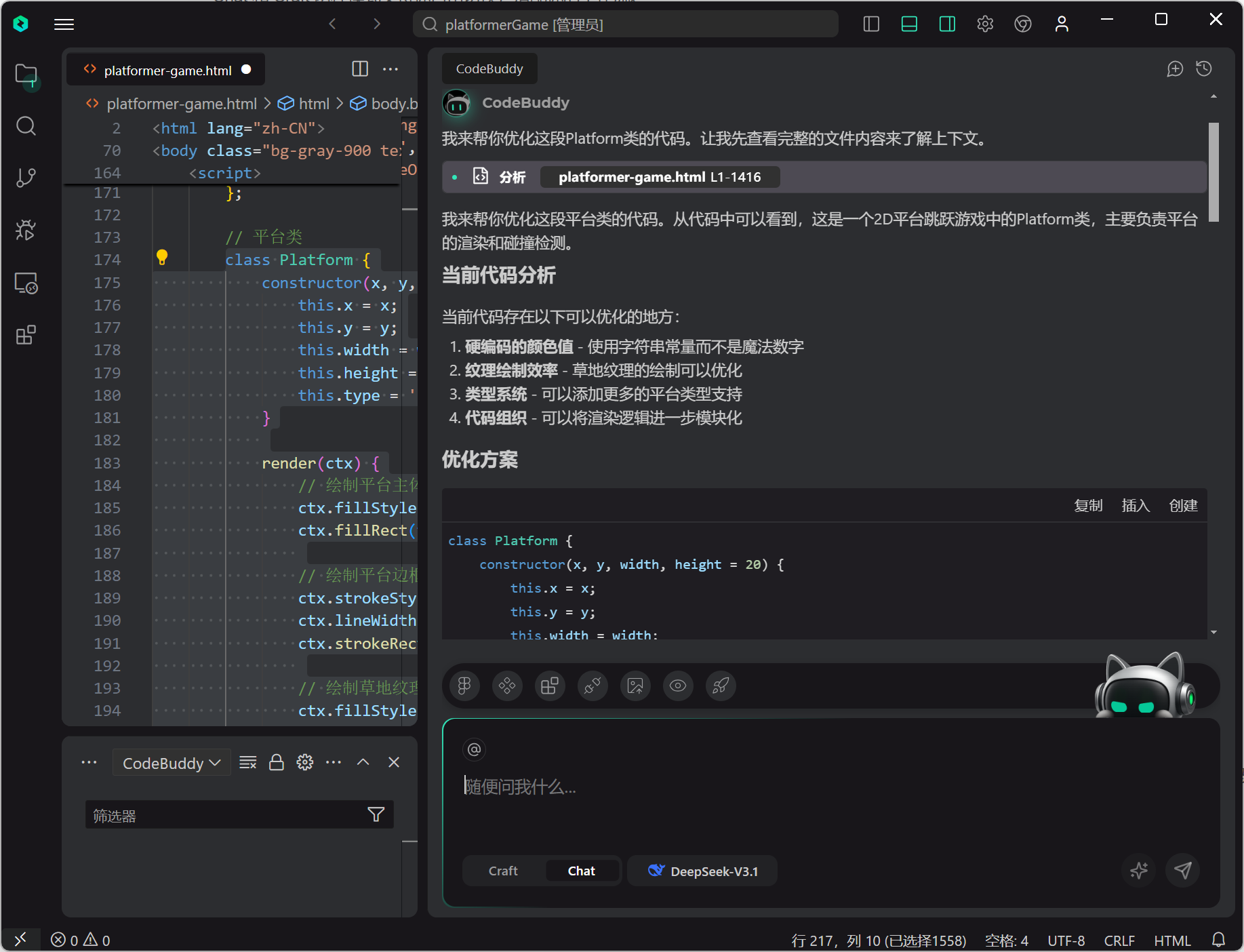Click the send message paper plane icon
1244x952 pixels.
pos(1182,870)
